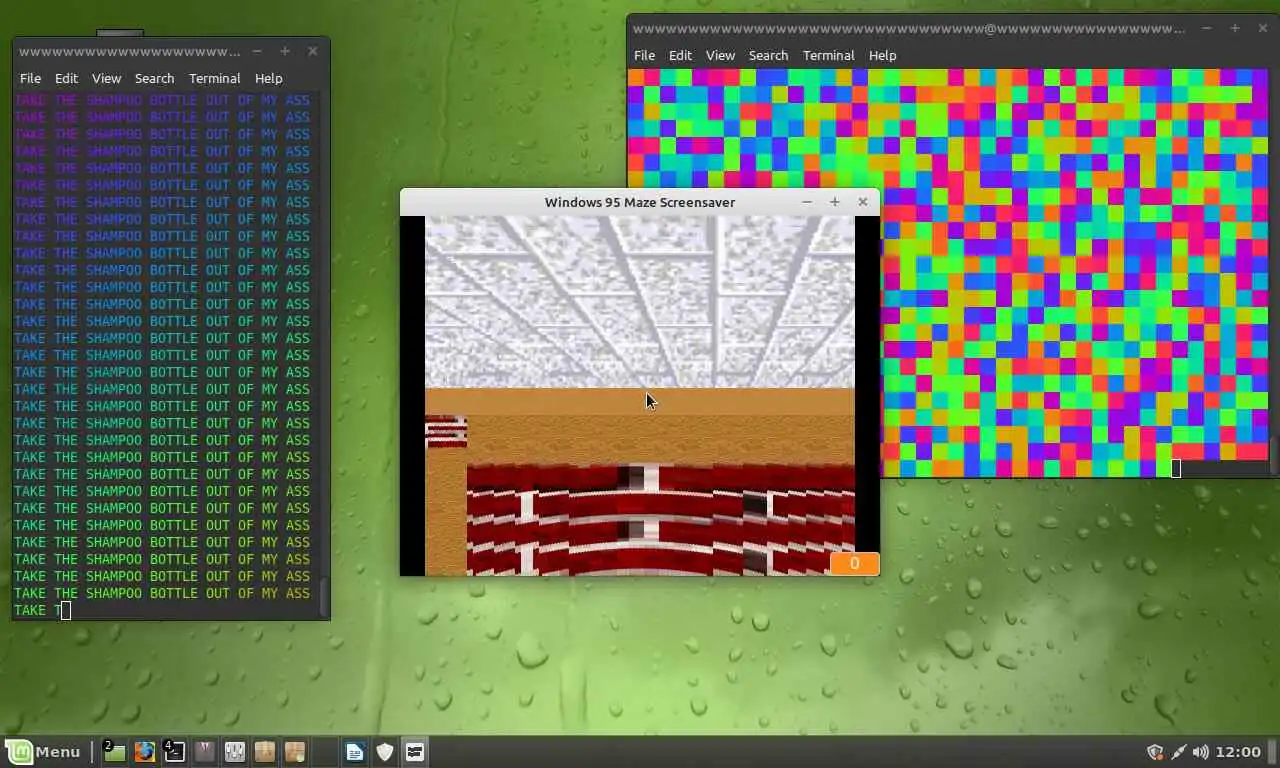Click the colored-blocks terminal's scrollbar handle
This screenshot has width=1280, height=768.
tap(1273, 455)
